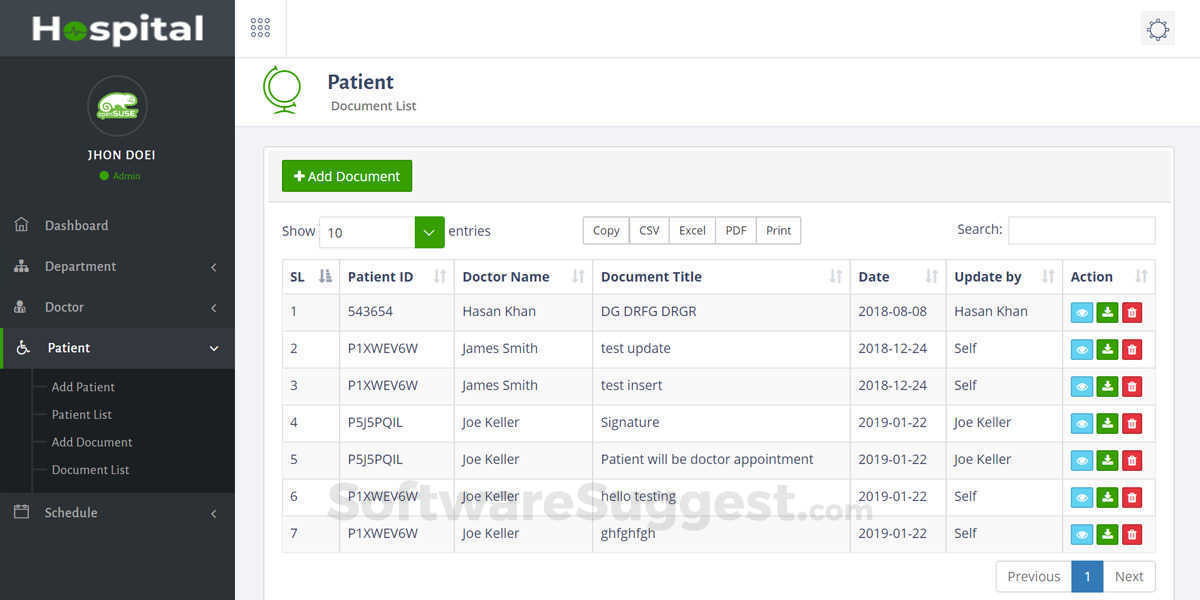Image resolution: width=1200 pixels, height=600 pixels.
Task: Open the entries count dropdown
Action: click(429, 232)
